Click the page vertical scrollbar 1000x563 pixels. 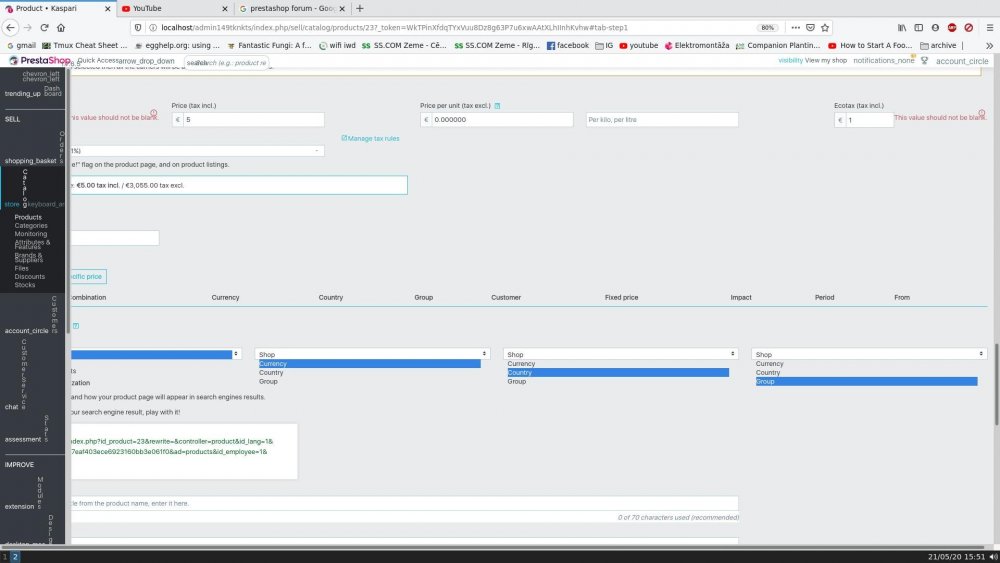coord(996,384)
